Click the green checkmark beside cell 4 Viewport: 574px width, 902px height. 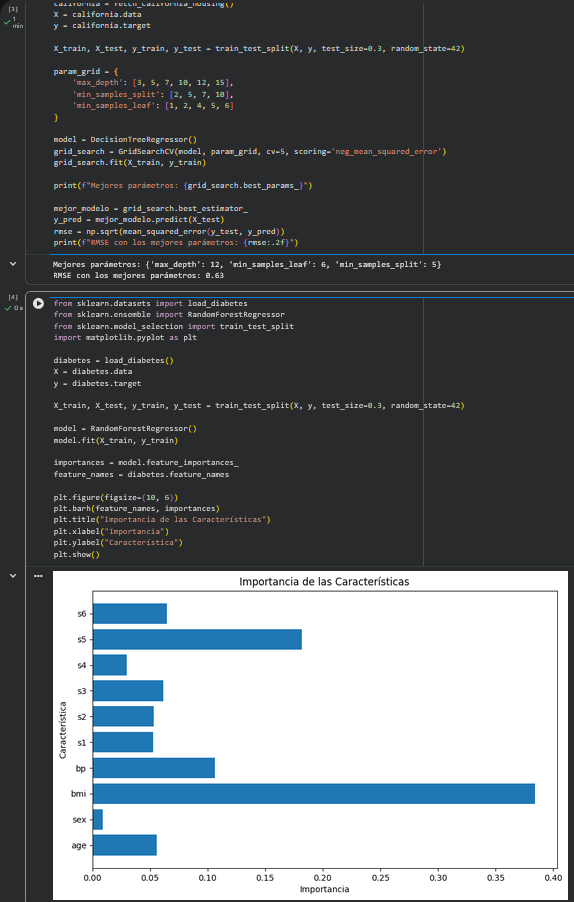(x=8, y=308)
